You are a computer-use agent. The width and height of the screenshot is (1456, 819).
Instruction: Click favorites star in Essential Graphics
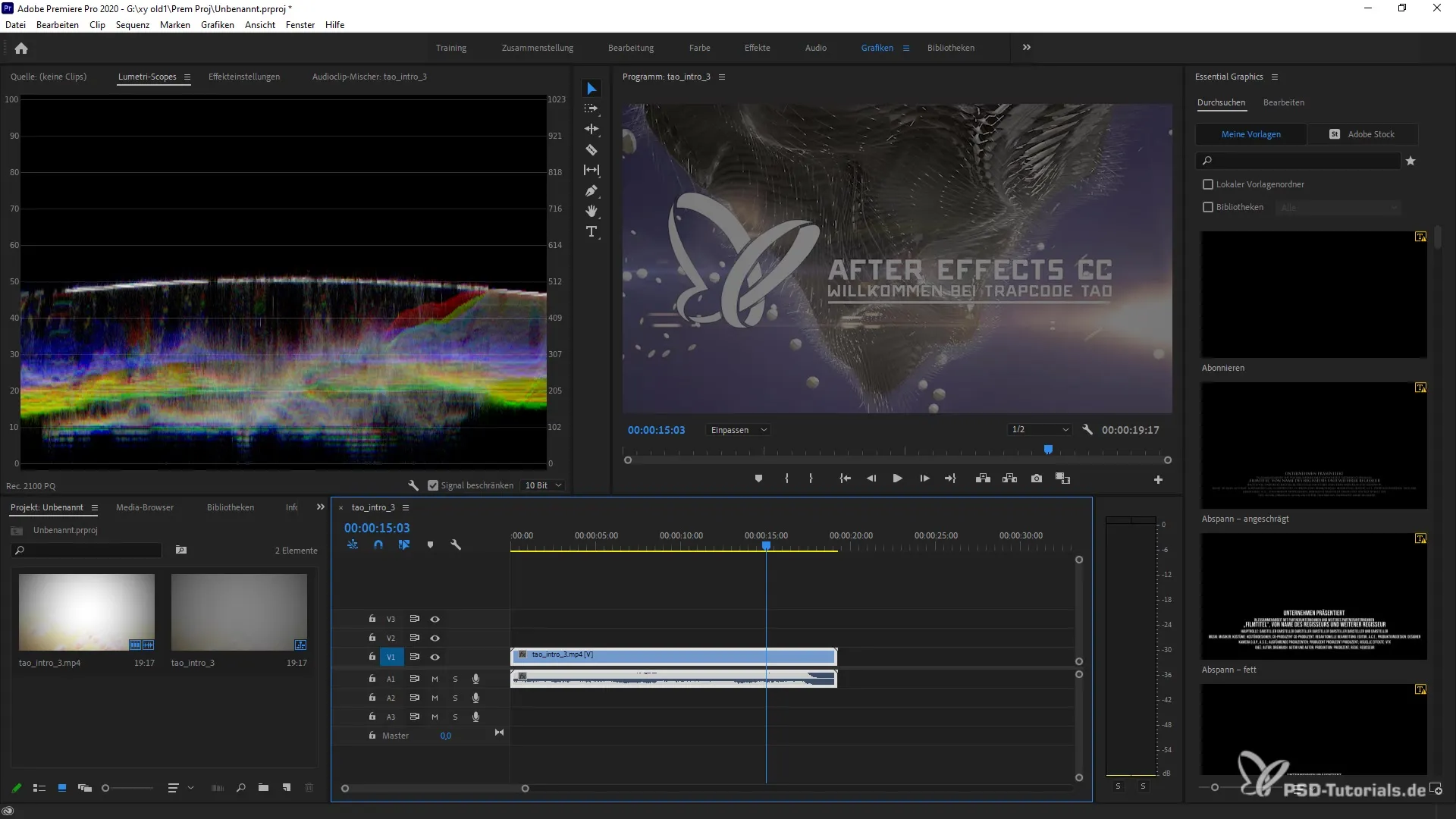point(1410,161)
